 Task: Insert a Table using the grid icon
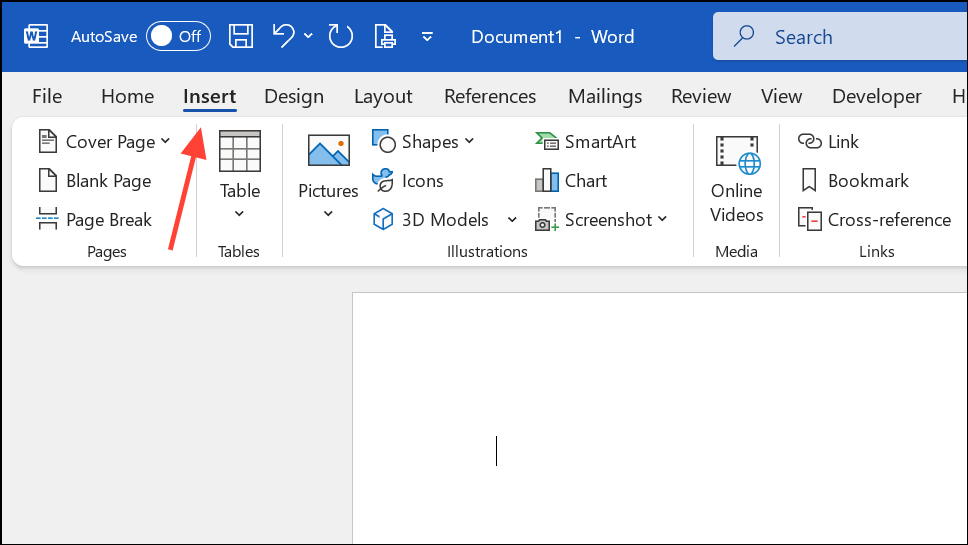click(x=239, y=153)
